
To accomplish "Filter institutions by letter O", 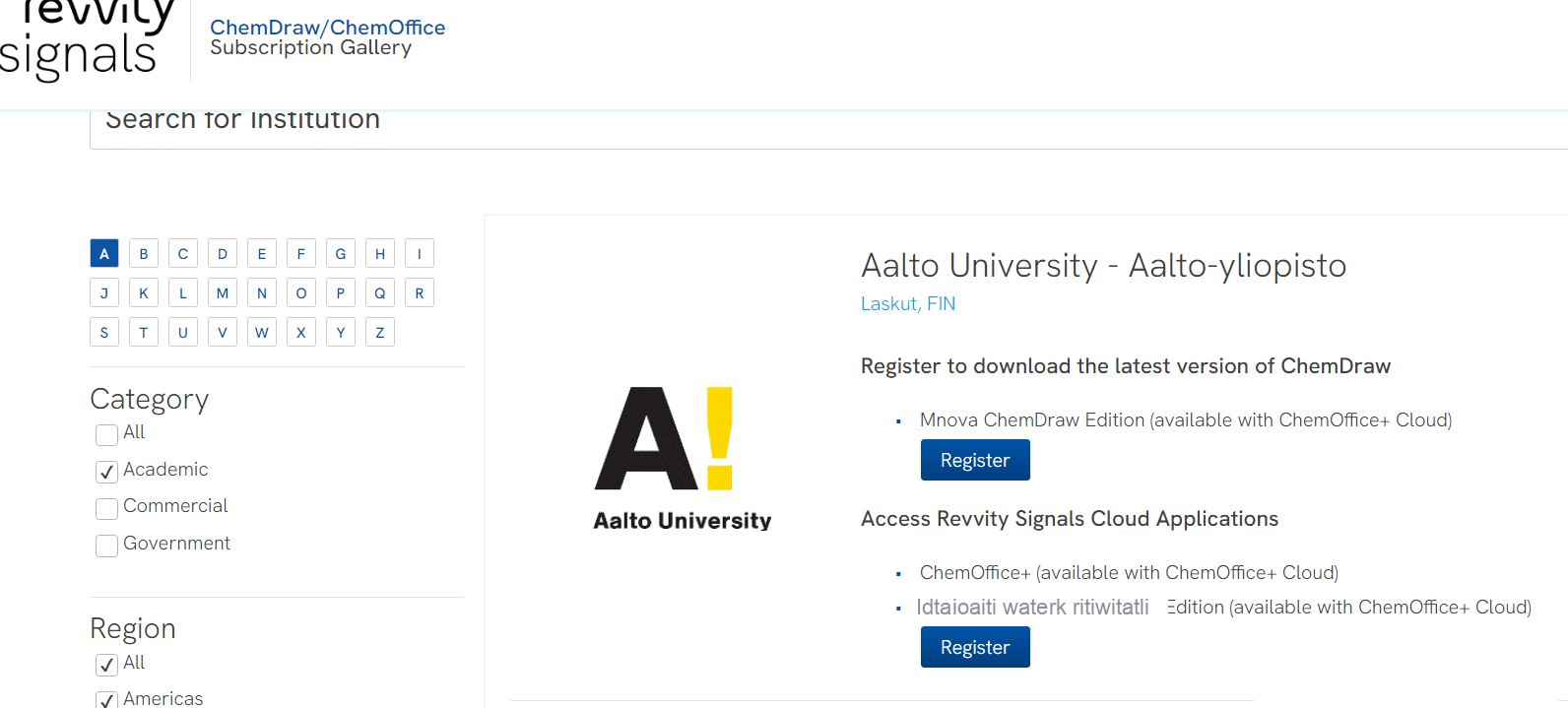I will click(x=301, y=293).
